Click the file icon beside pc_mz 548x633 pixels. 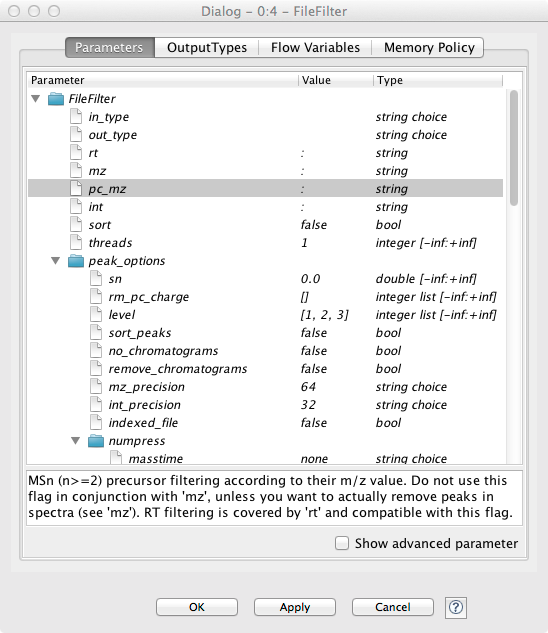pyautogui.click(x=76, y=189)
